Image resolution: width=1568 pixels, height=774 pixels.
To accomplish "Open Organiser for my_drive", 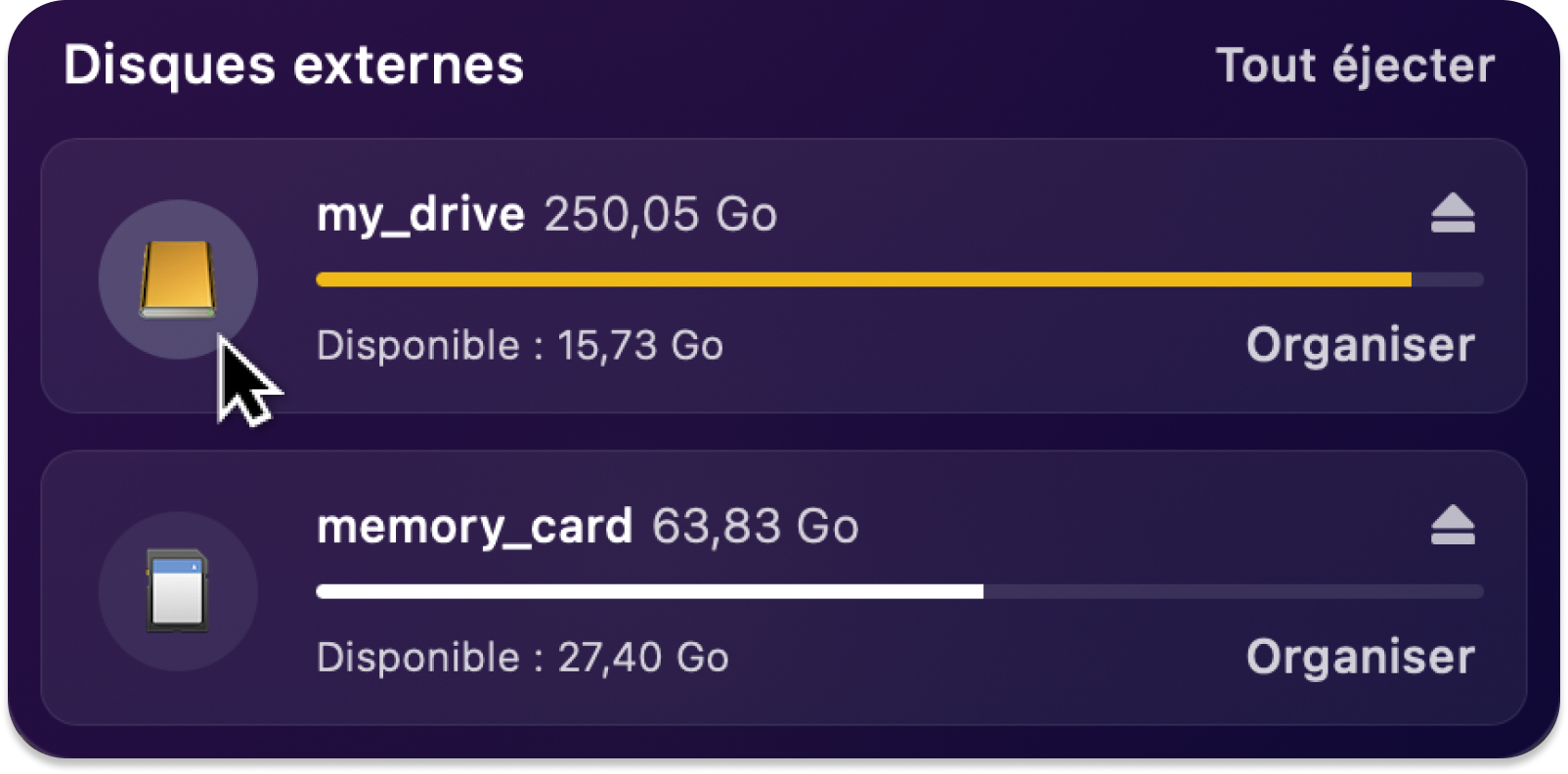I will click(1360, 345).
